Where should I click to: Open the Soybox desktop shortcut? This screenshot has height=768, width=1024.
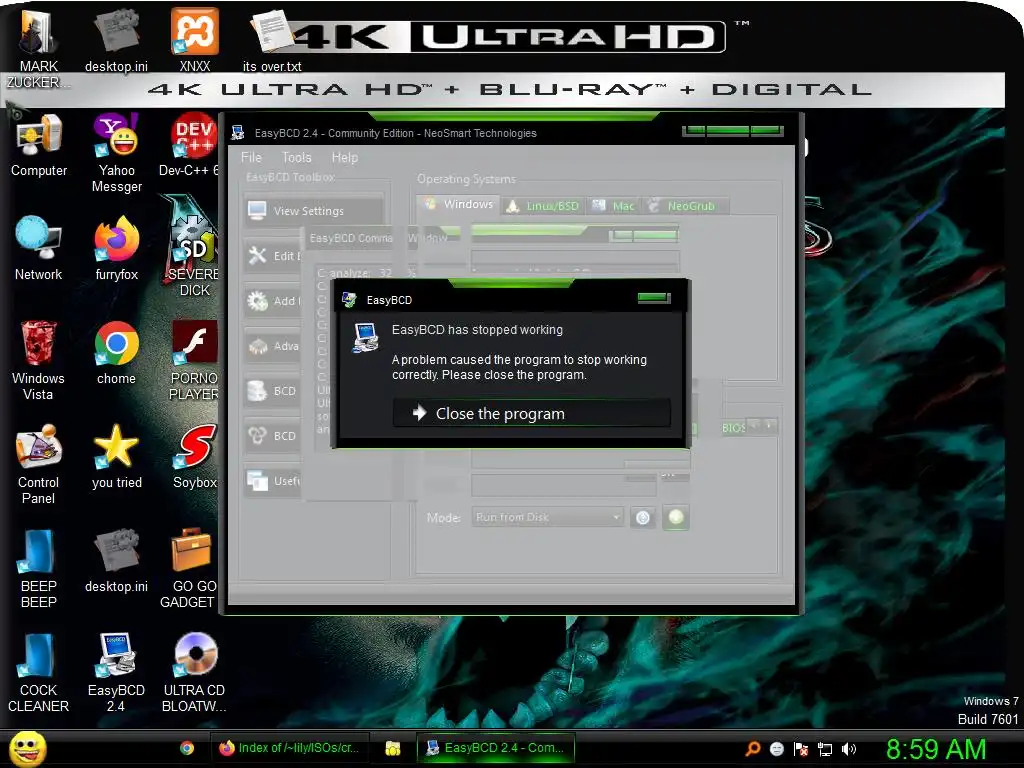click(194, 456)
